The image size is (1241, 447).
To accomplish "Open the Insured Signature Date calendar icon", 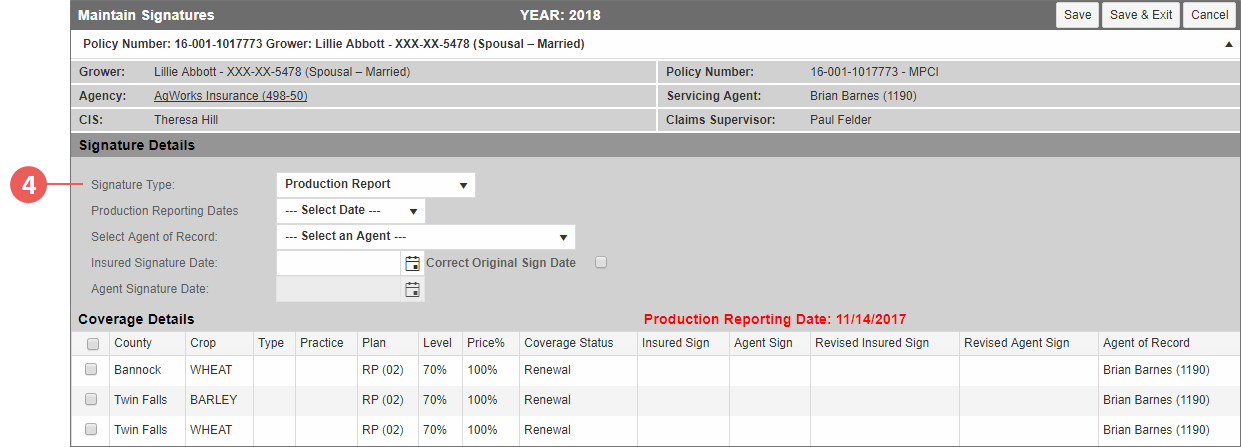I will [x=412, y=263].
